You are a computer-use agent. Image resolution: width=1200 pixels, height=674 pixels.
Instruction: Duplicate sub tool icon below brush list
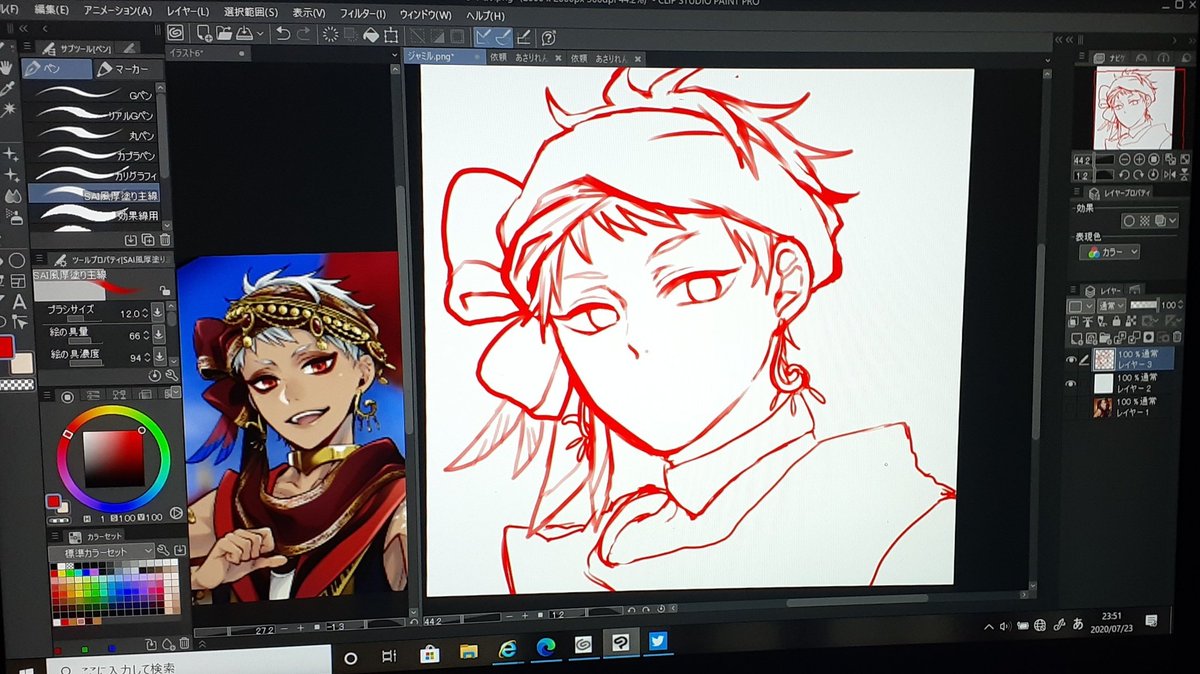[x=148, y=240]
